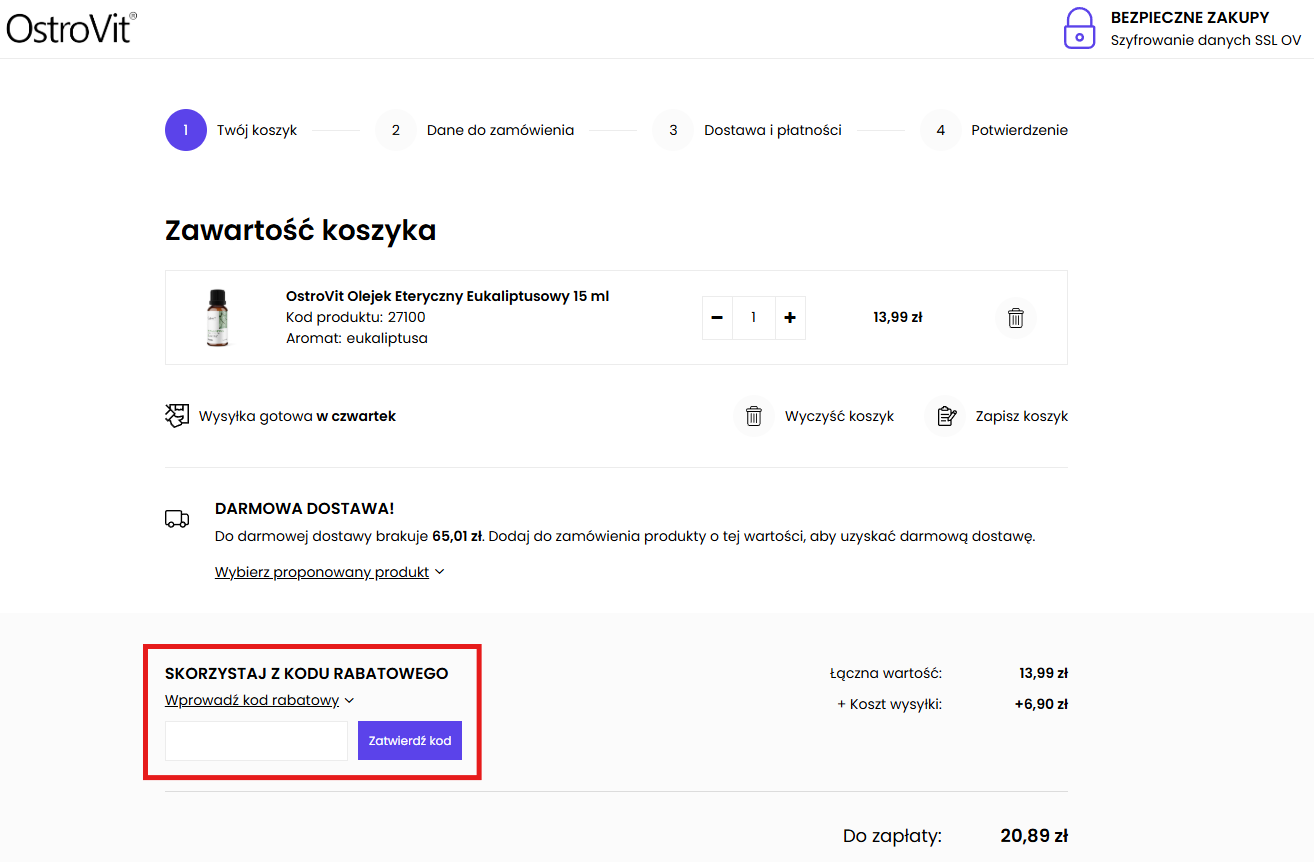Image resolution: width=1314 pixels, height=862 pixels.
Task: Click the product price 13,99 zł in cart row
Action: (898, 317)
